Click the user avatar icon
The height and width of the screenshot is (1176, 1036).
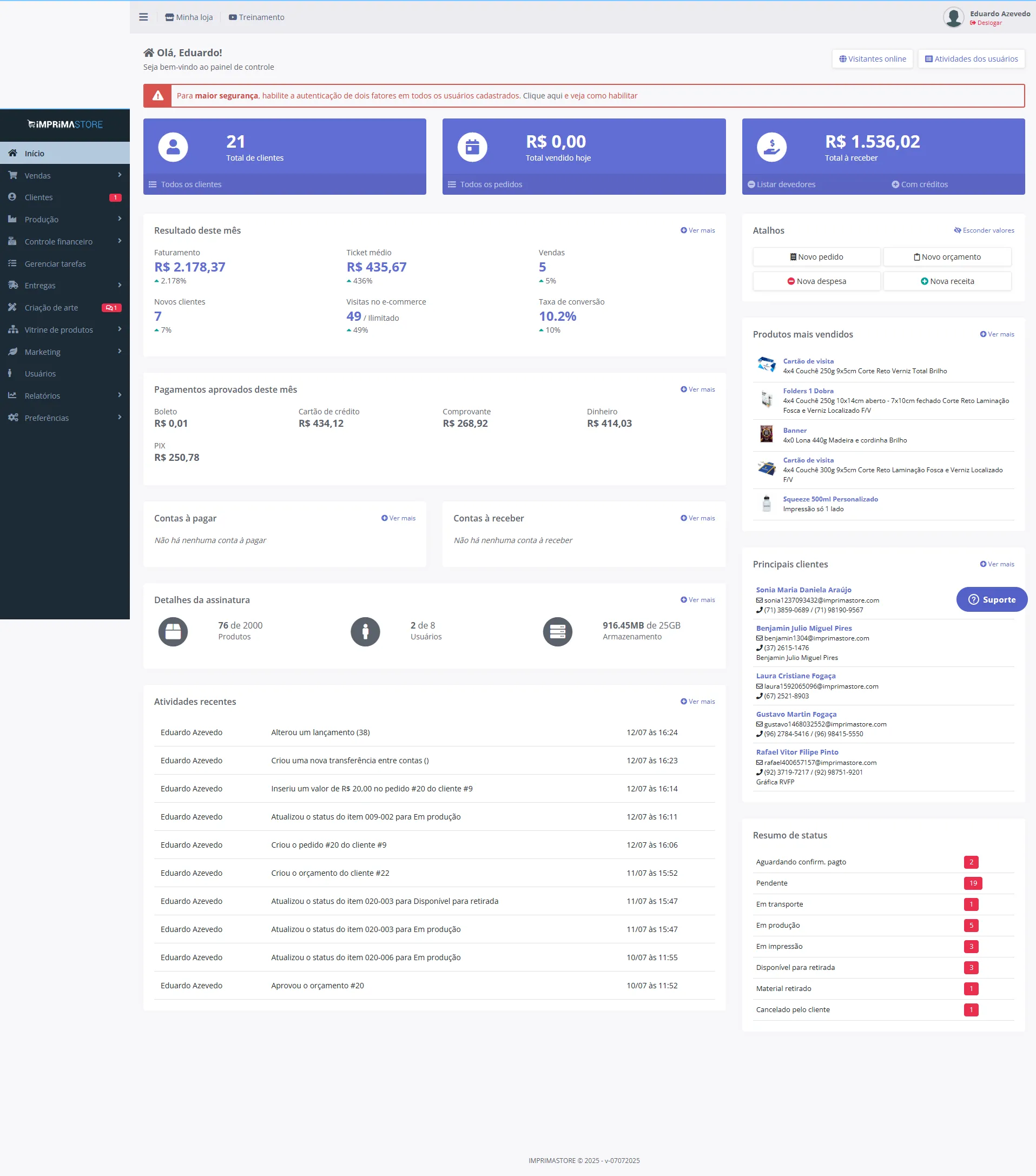[953, 17]
